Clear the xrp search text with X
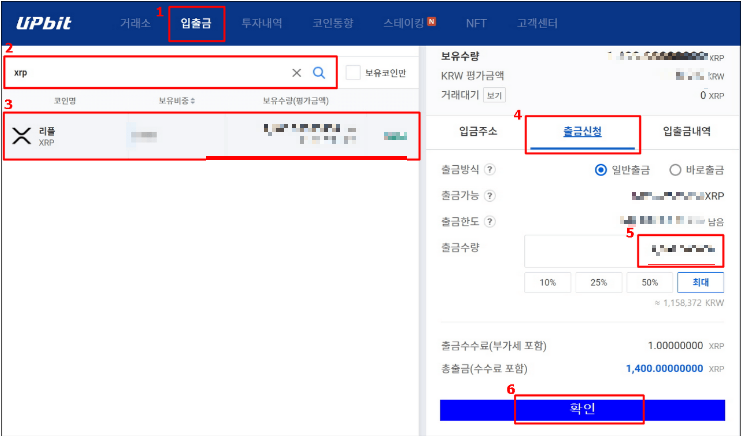This screenshot has width=741, height=436. (x=296, y=73)
